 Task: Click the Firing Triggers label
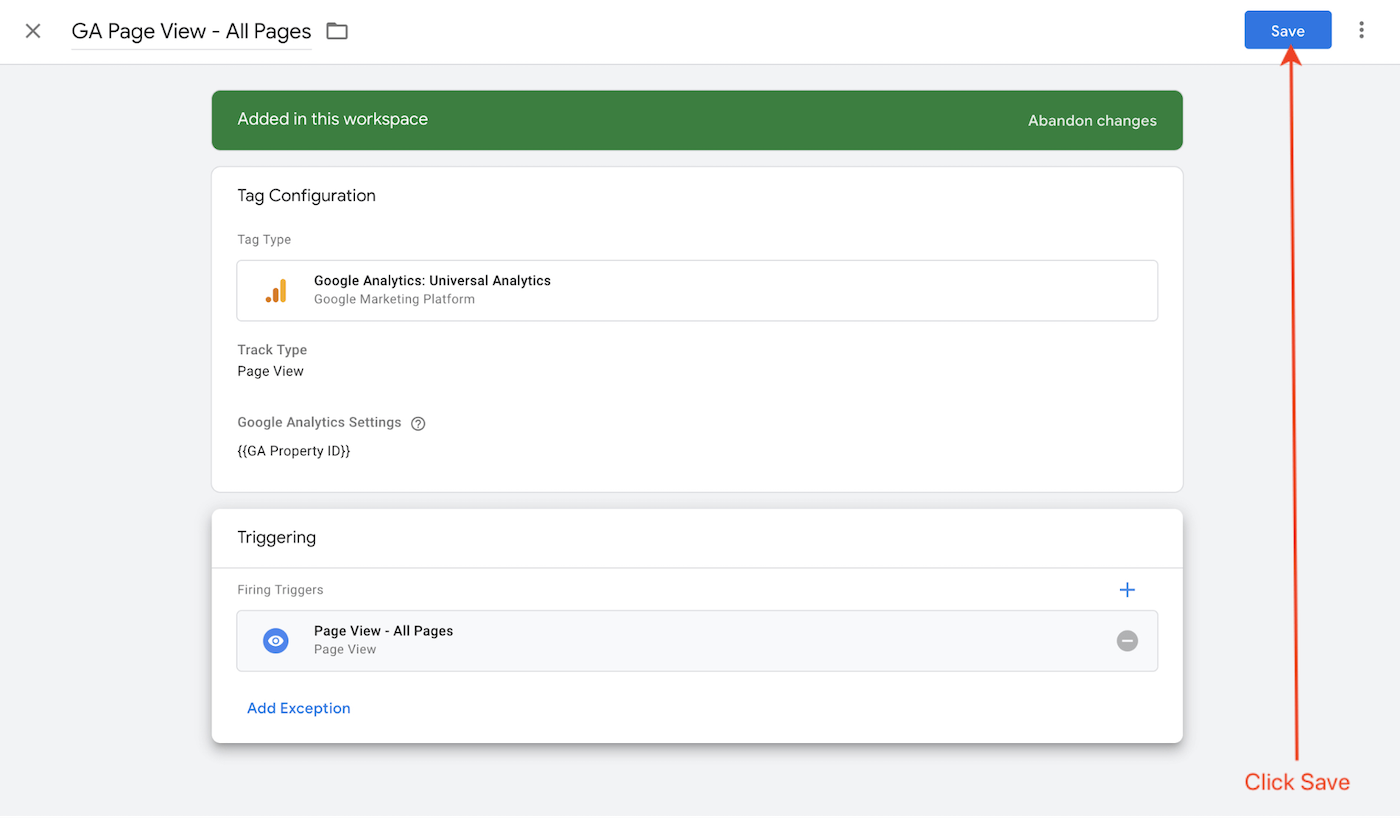tap(280, 590)
